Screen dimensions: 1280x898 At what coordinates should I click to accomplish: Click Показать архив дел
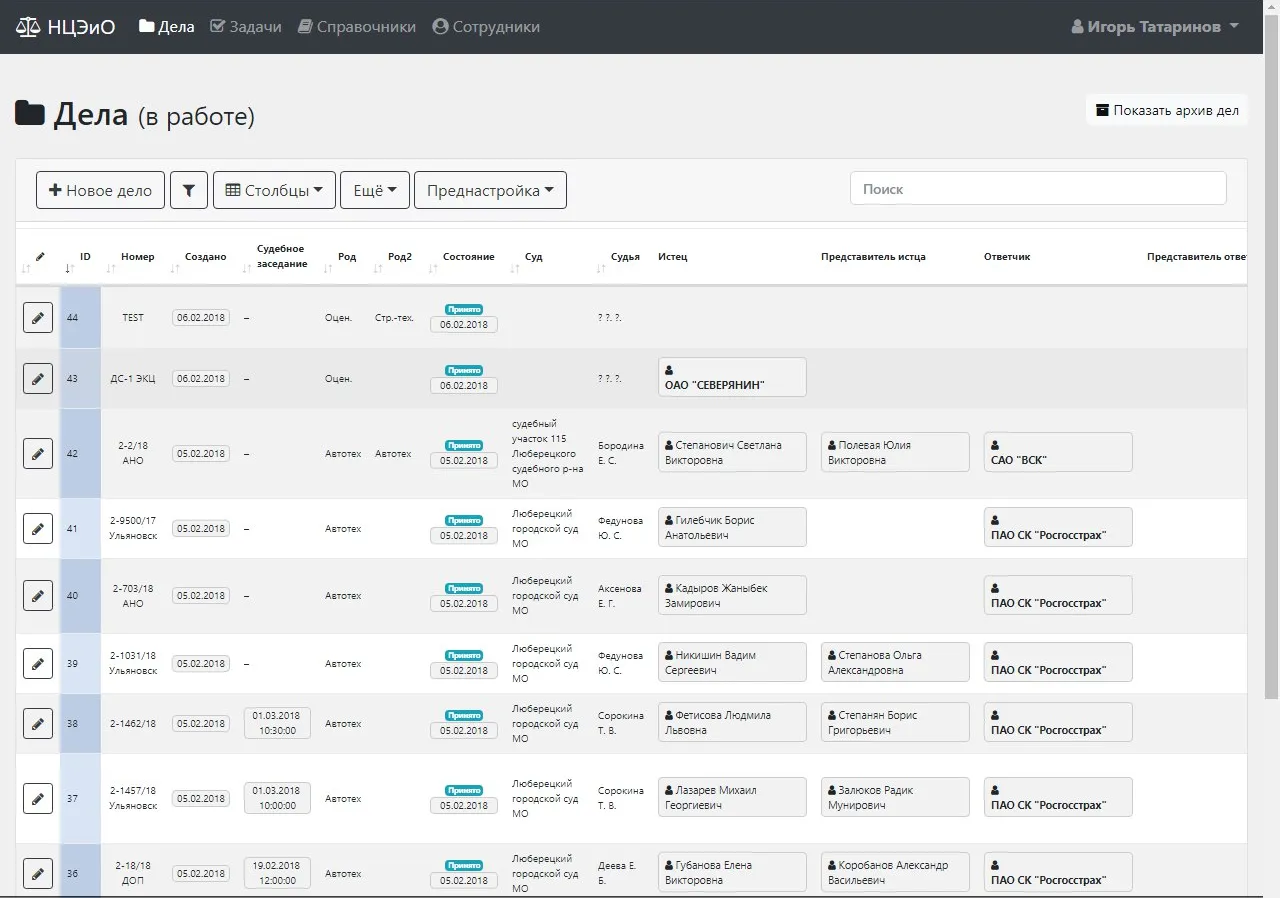click(x=1166, y=110)
